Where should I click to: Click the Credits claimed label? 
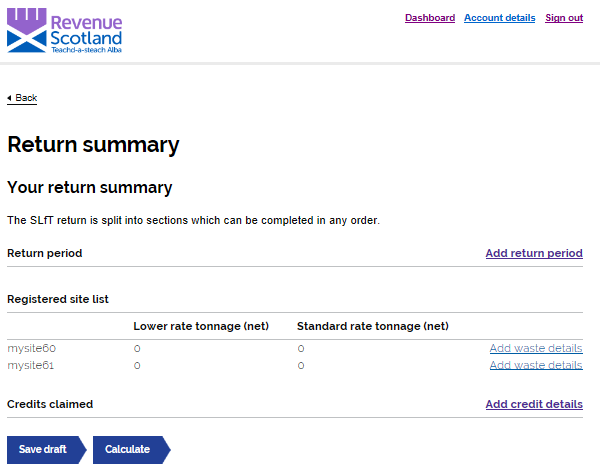tap(50, 404)
